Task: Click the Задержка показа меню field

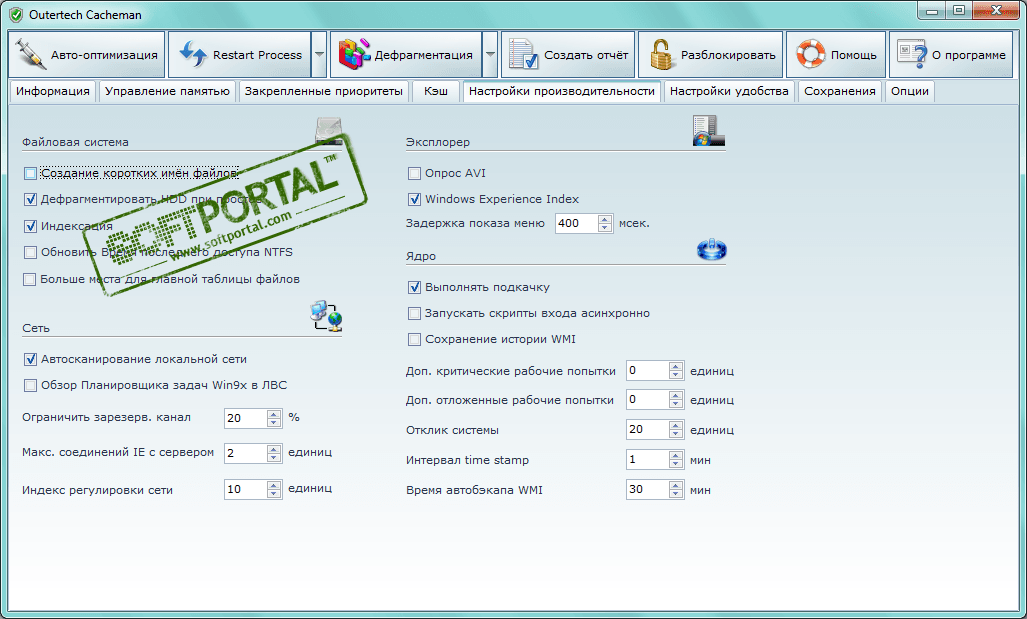Action: [576, 223]
